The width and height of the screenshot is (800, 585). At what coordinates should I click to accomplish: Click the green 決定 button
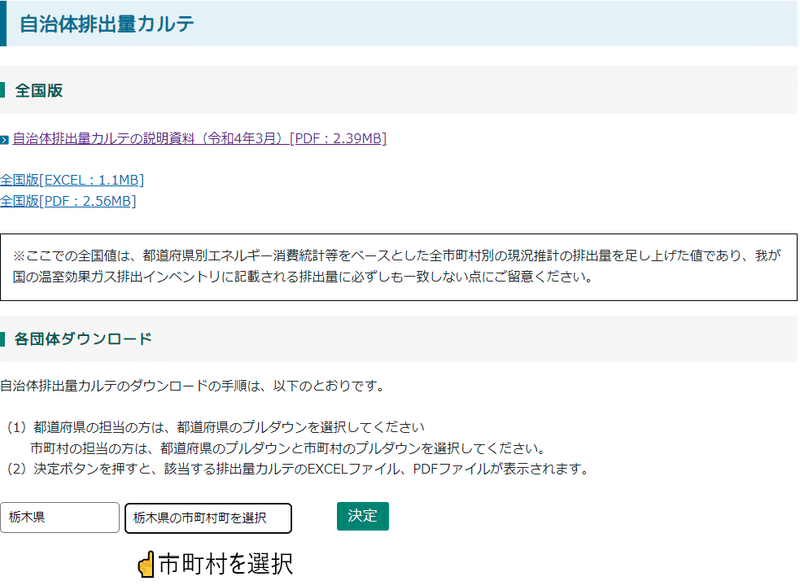point(363,516)
